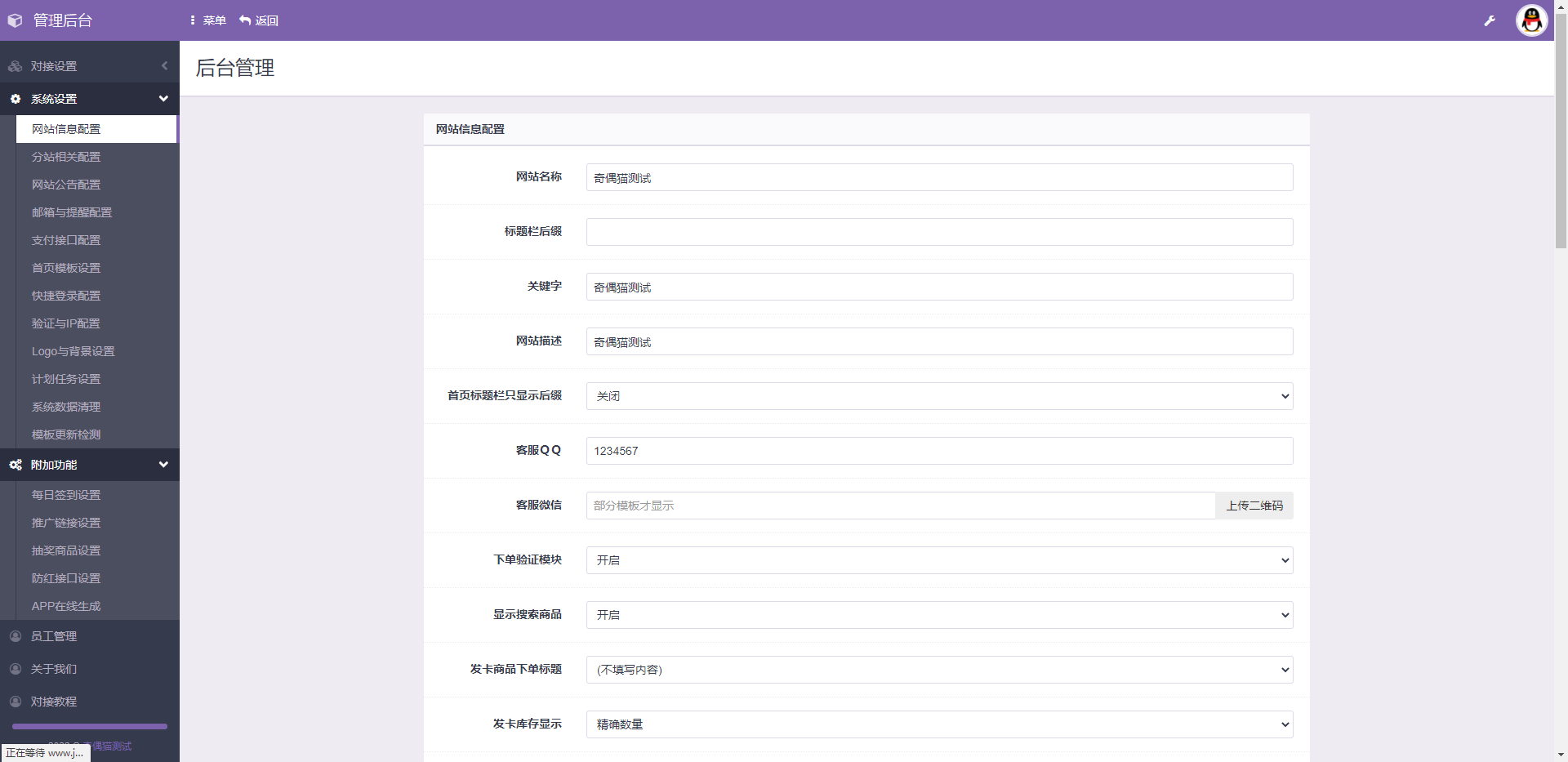Open 系统数据清理 menu item
Screen dimensions: 1568x762
click(96, 407)
